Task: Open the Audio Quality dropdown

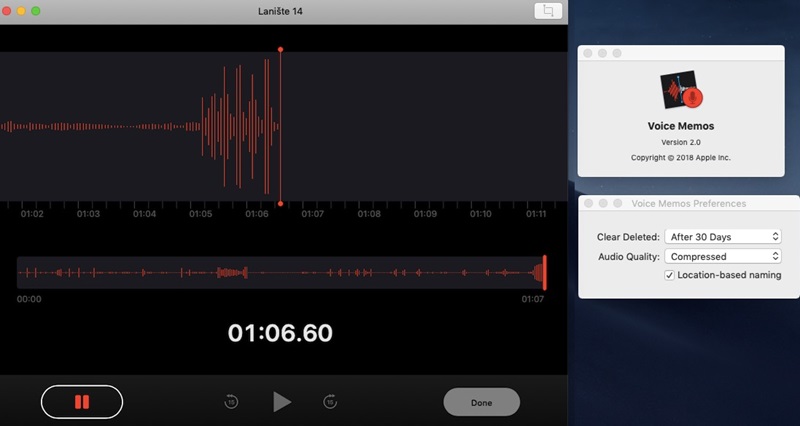Action: 723,256
